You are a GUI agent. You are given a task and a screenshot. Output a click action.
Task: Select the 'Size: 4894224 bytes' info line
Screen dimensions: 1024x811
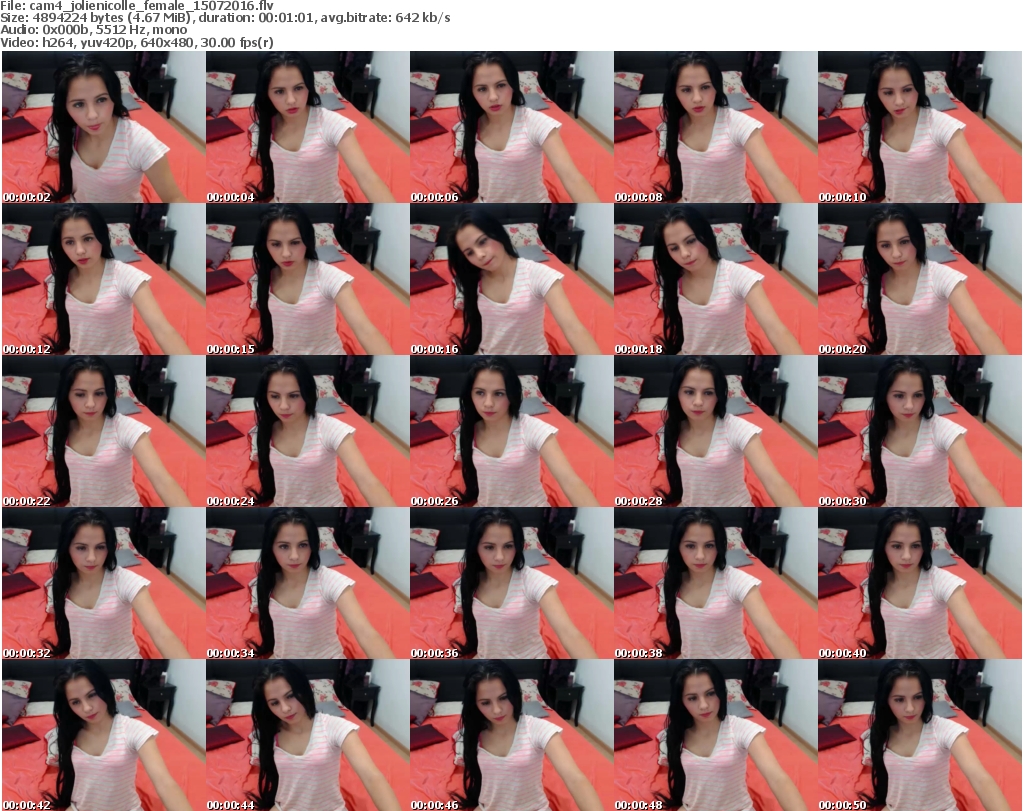click(x=225, y=18)
